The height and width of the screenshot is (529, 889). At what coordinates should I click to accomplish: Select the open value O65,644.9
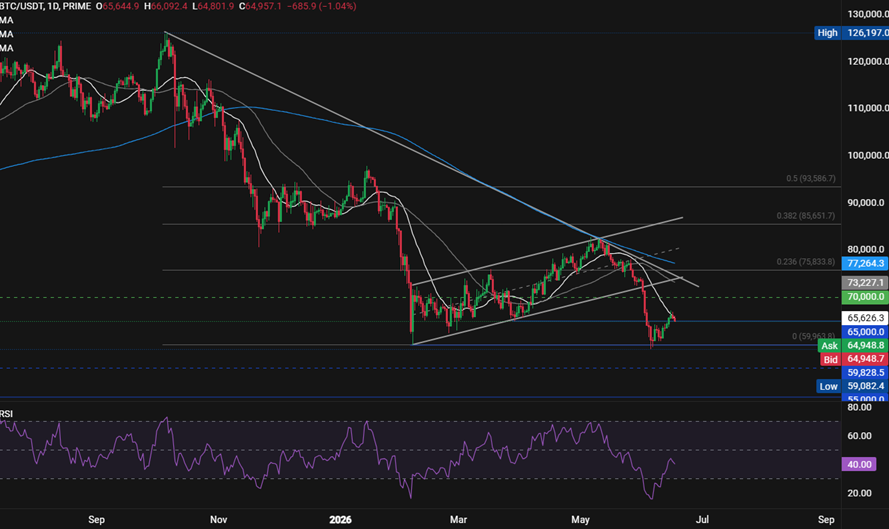coord(117,6)
